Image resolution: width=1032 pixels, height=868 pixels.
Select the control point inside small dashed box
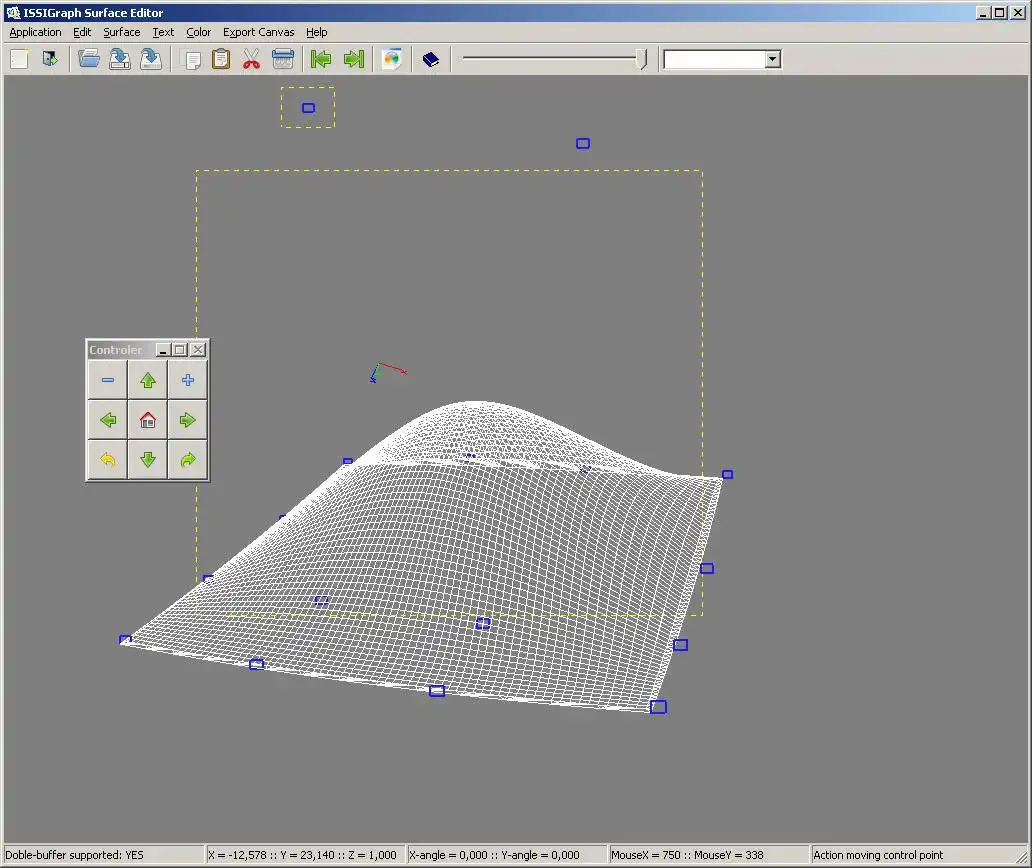tap(308, 108)
